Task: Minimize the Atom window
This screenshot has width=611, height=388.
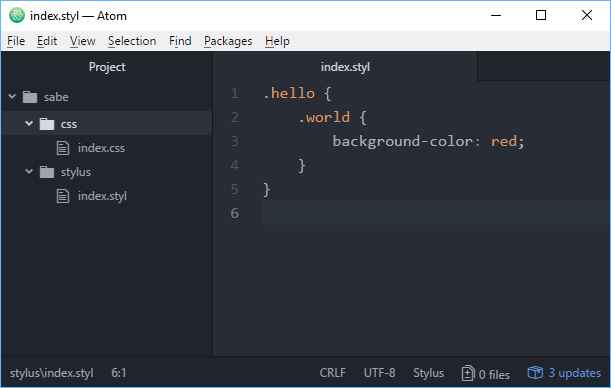Action: pos(496,16)
